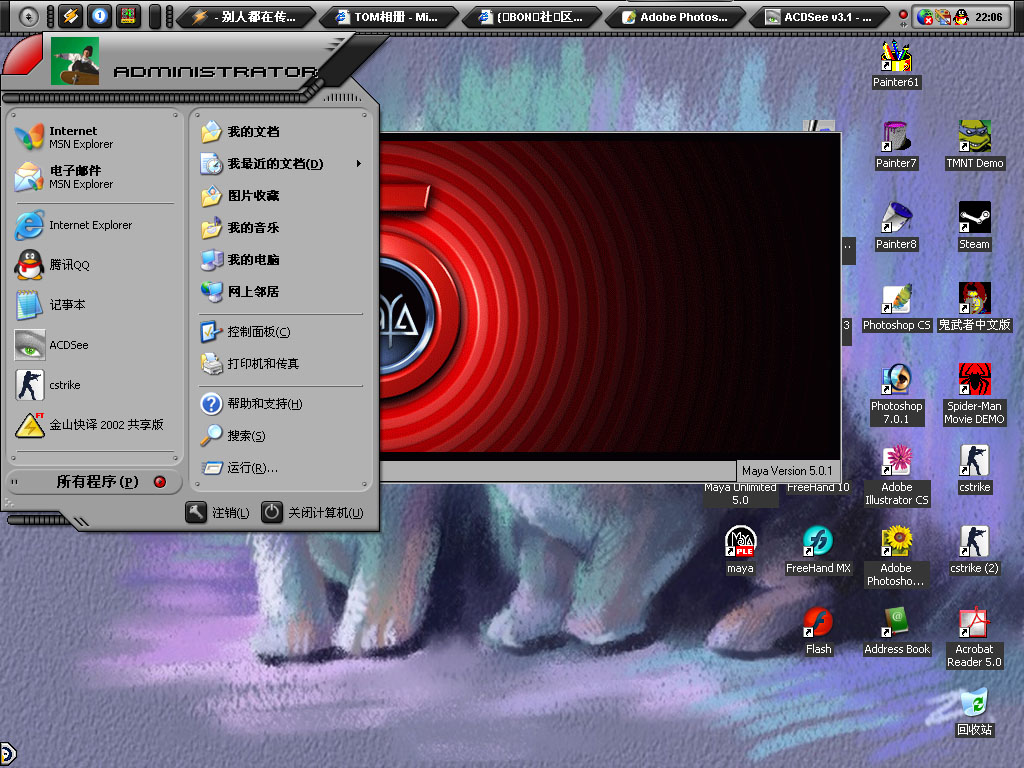Open 帮助和支持(H)

(x=281, y=404)
